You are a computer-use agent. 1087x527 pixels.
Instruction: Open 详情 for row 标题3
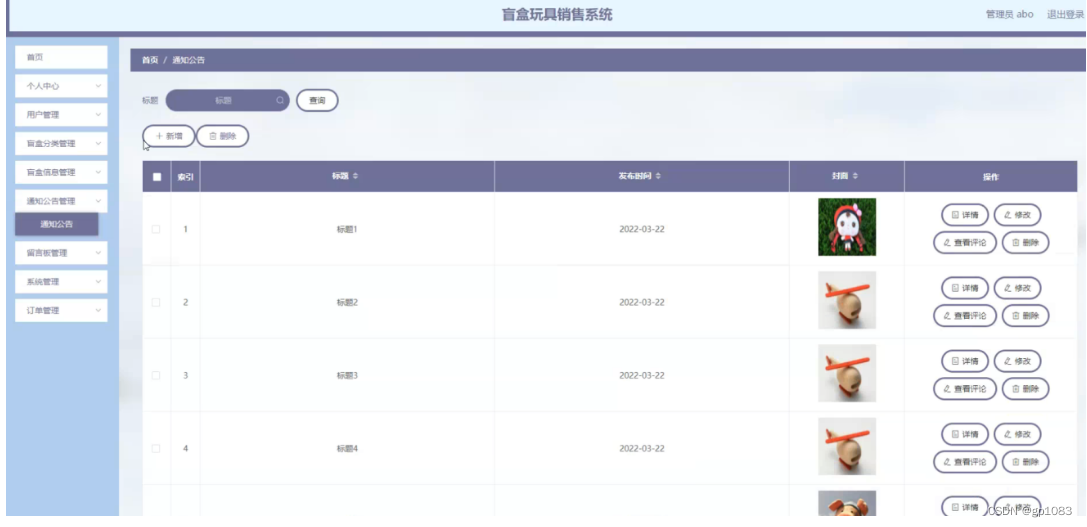(x=964, y=361)
